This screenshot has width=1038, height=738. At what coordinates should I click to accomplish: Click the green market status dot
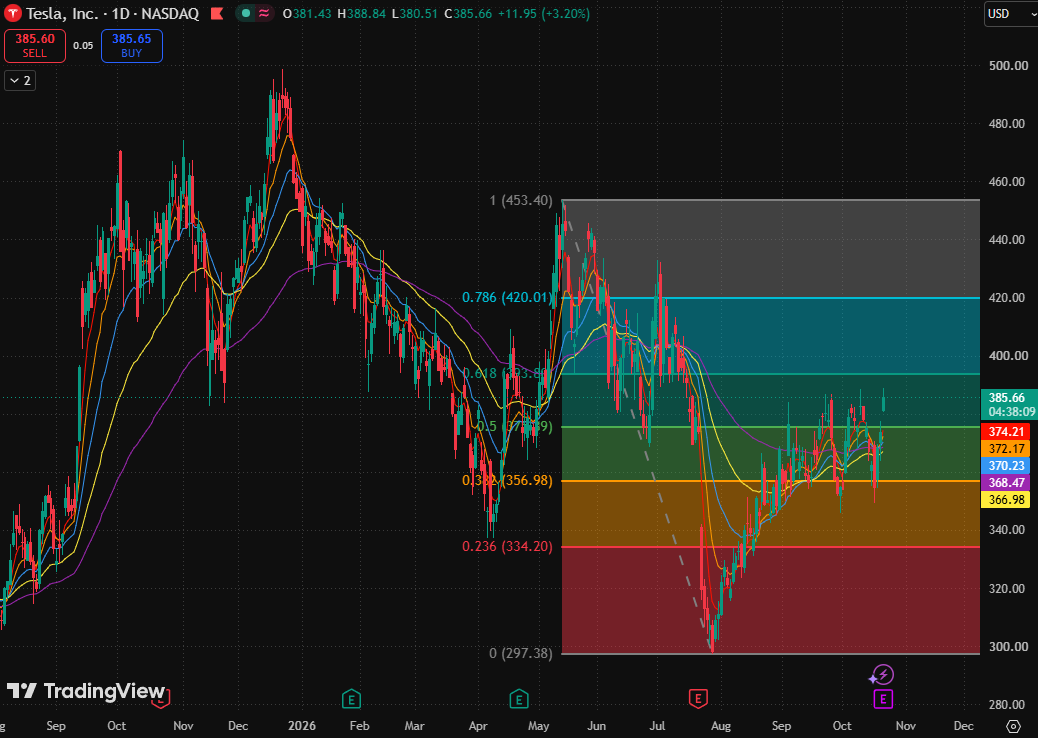click(246, 13)
